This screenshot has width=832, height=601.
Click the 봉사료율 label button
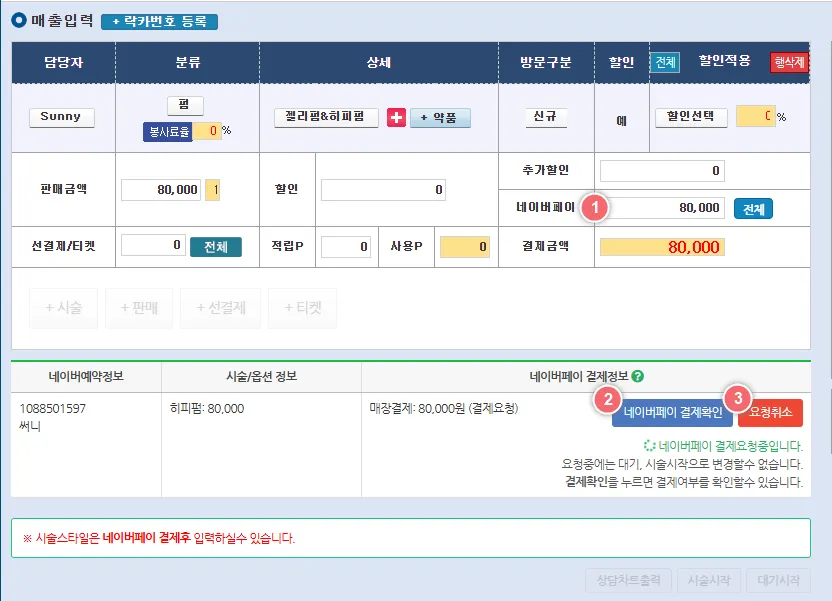click(168, 131)
